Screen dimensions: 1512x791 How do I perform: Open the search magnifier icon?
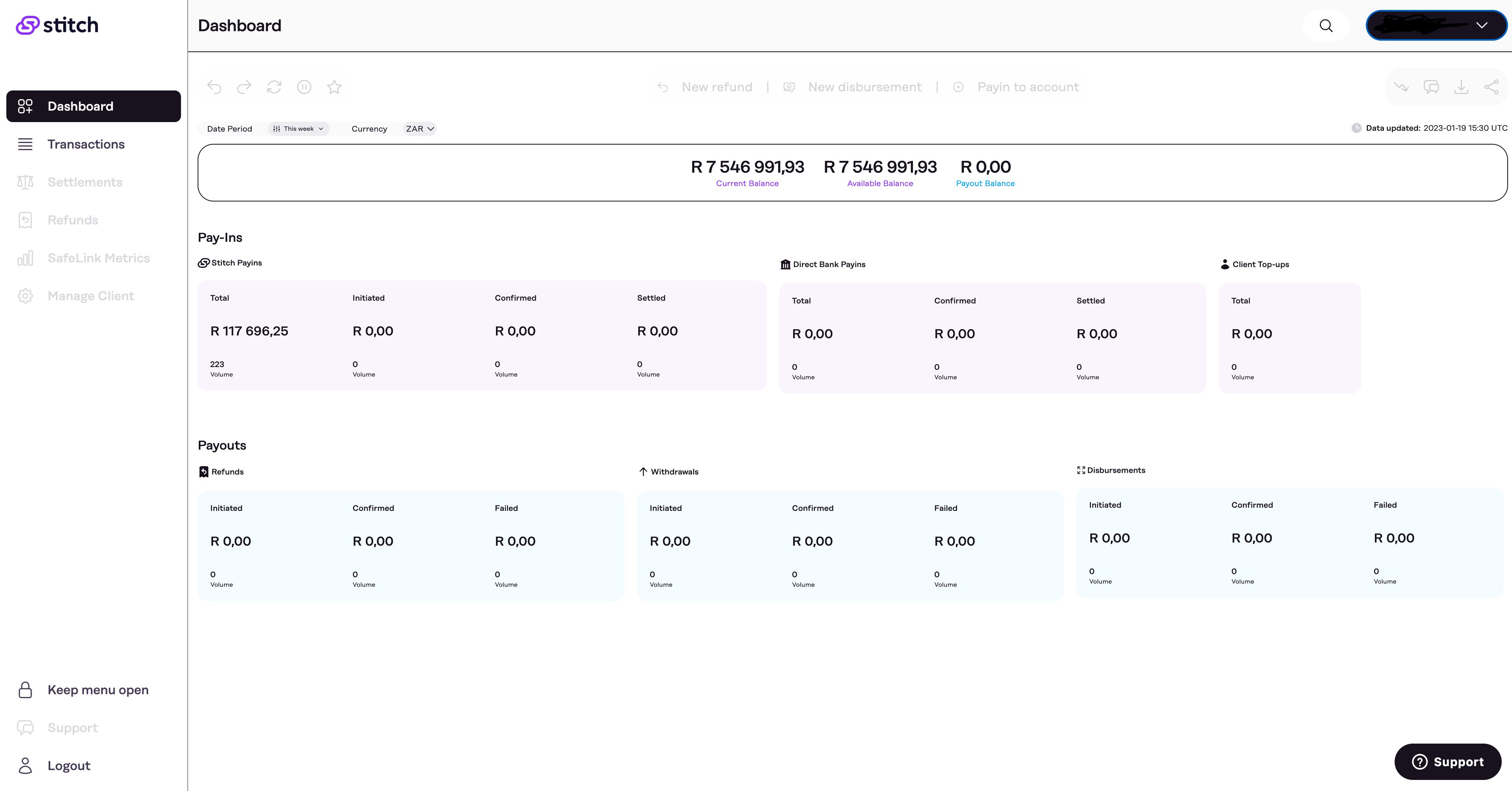pyautogui.click(x=1326, y=26)
